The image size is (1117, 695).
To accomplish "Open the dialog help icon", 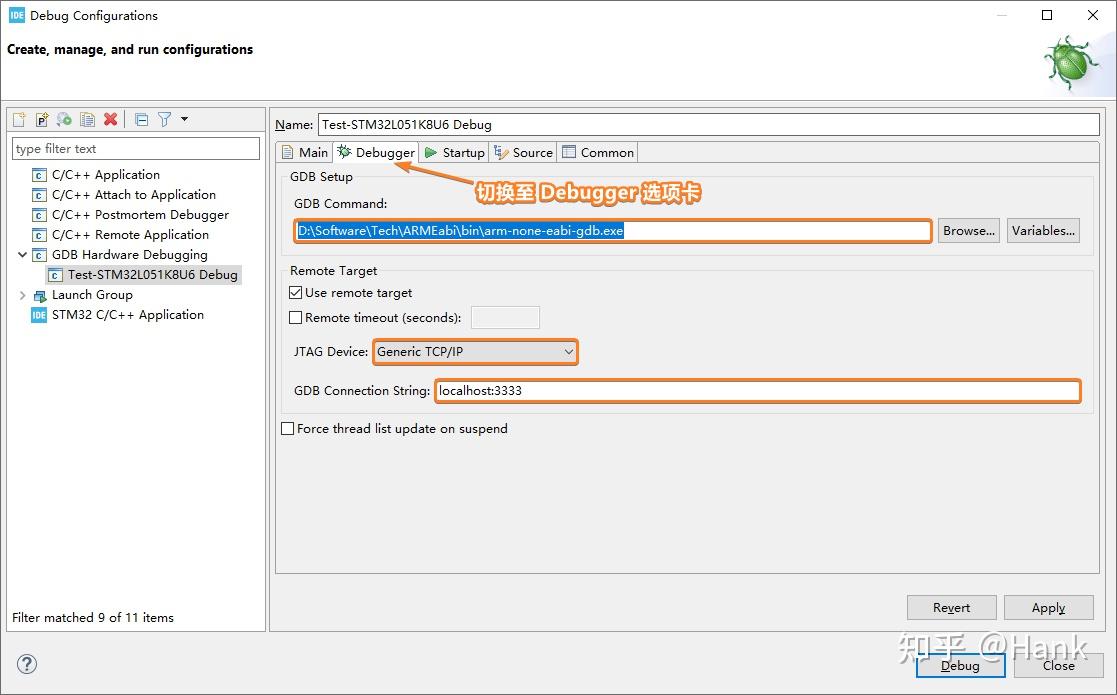I will pyautogui.click(x=27, y=664).
